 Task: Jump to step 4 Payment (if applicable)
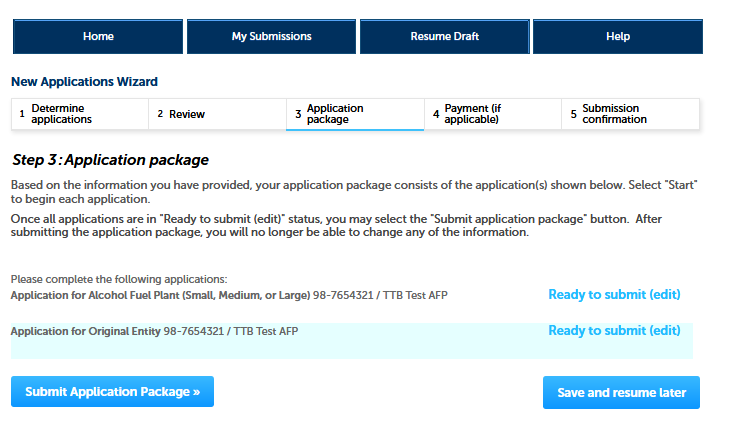pyautogui.click(x=492, y=114)
